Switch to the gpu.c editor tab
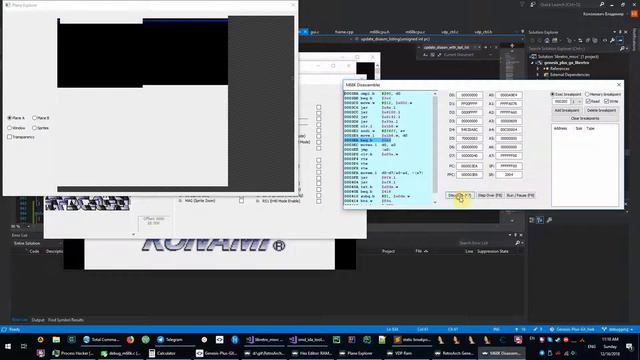This screenshot has height=360, width=640. (x=315, y=32)
